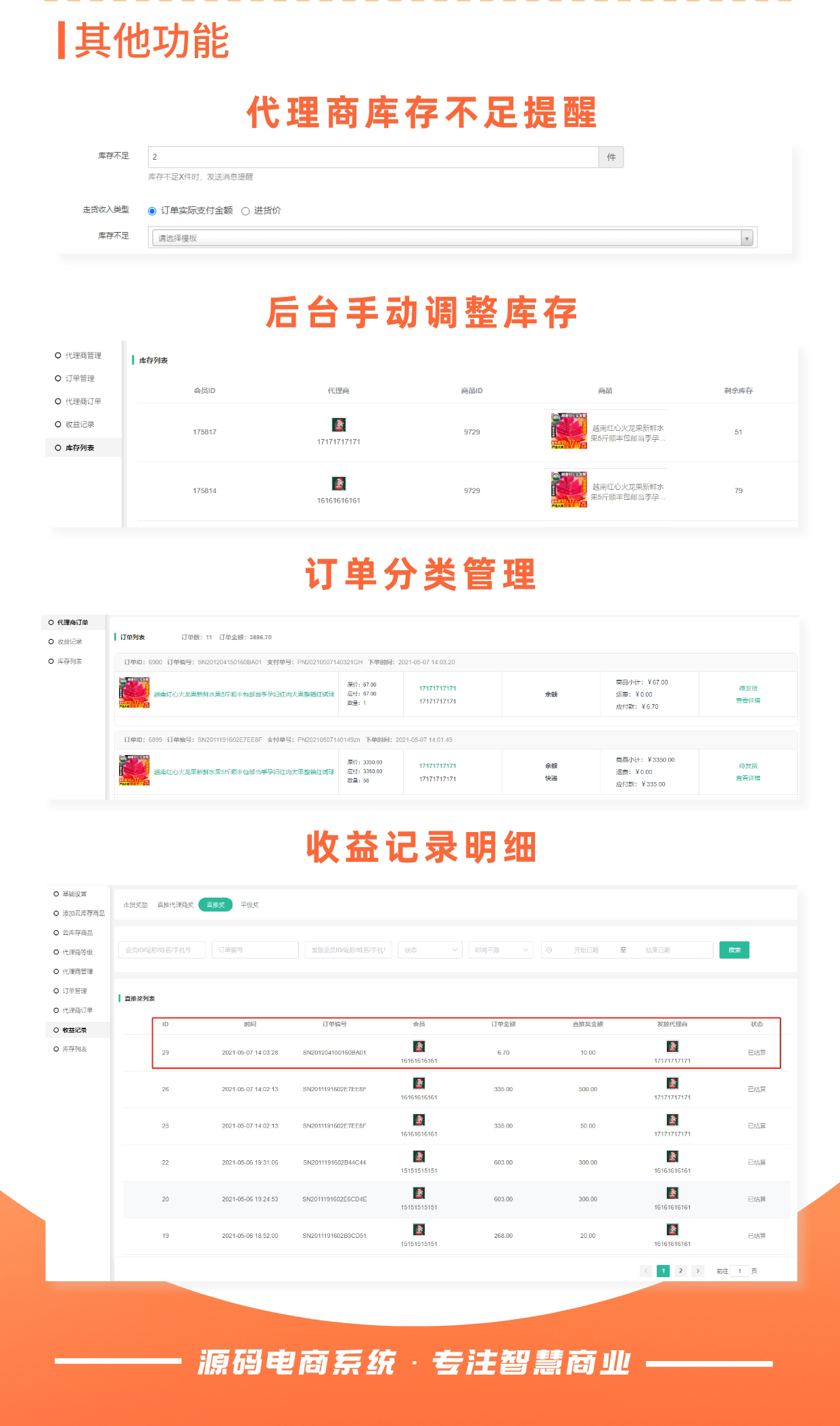
Task: Click the 会员ID/昵称/姓名/手机号 search field
Action: tap(162, 950)
